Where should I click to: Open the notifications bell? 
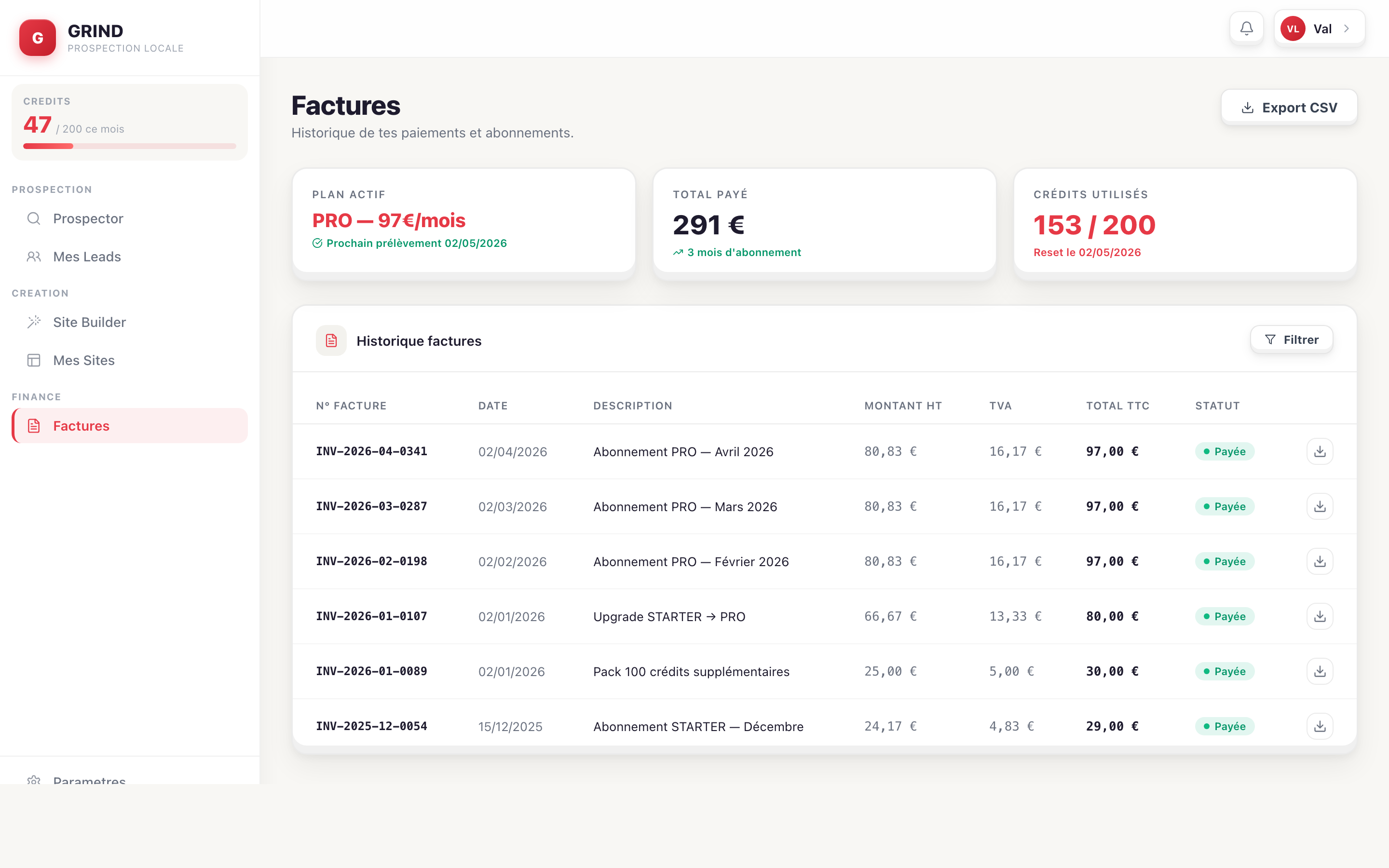pyautogui.click(x=1246, y=27)
